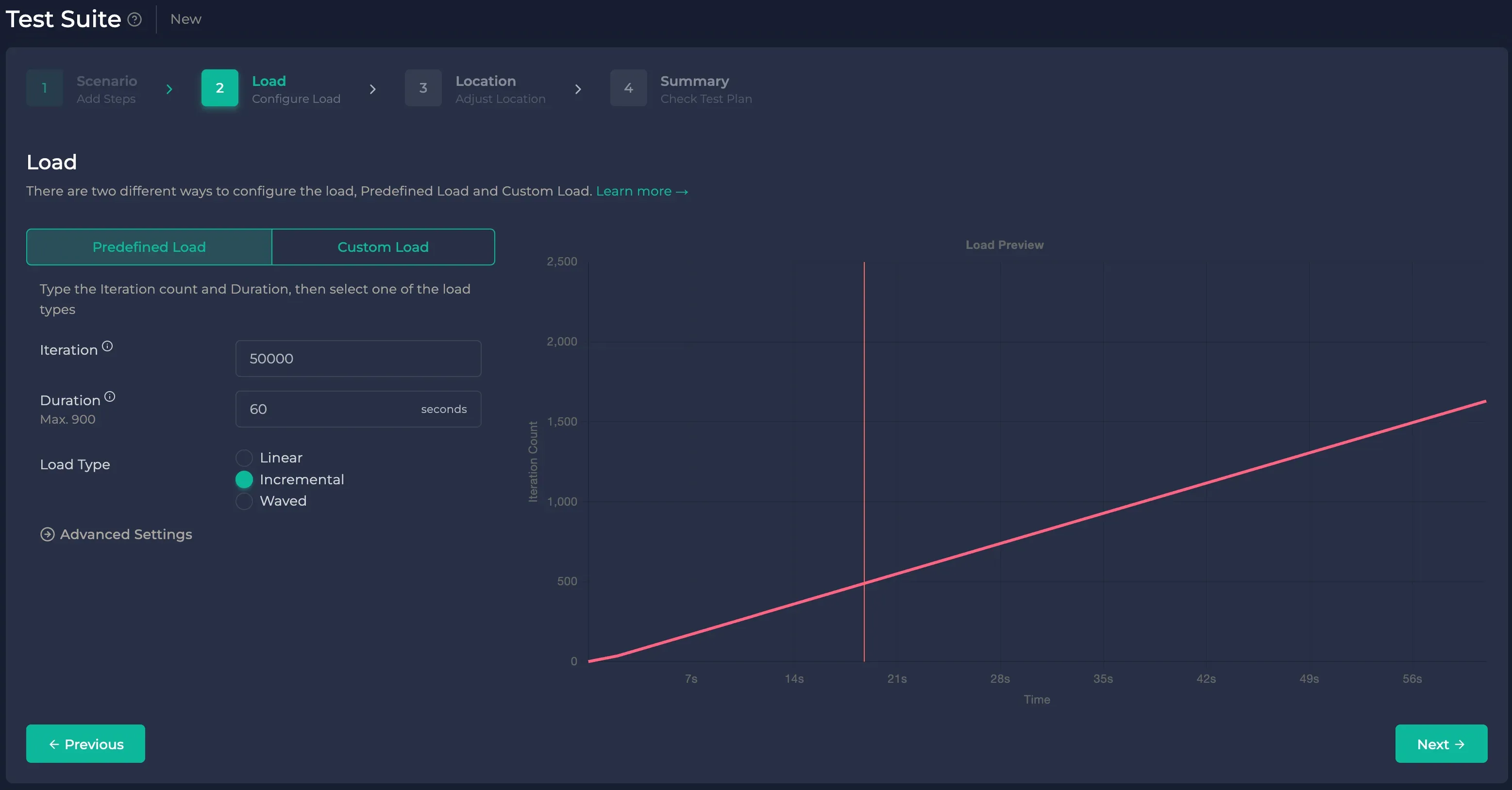This screenshot has width=1512, height=790.
Task: Go back with Previous button
Action: [85, 744]
